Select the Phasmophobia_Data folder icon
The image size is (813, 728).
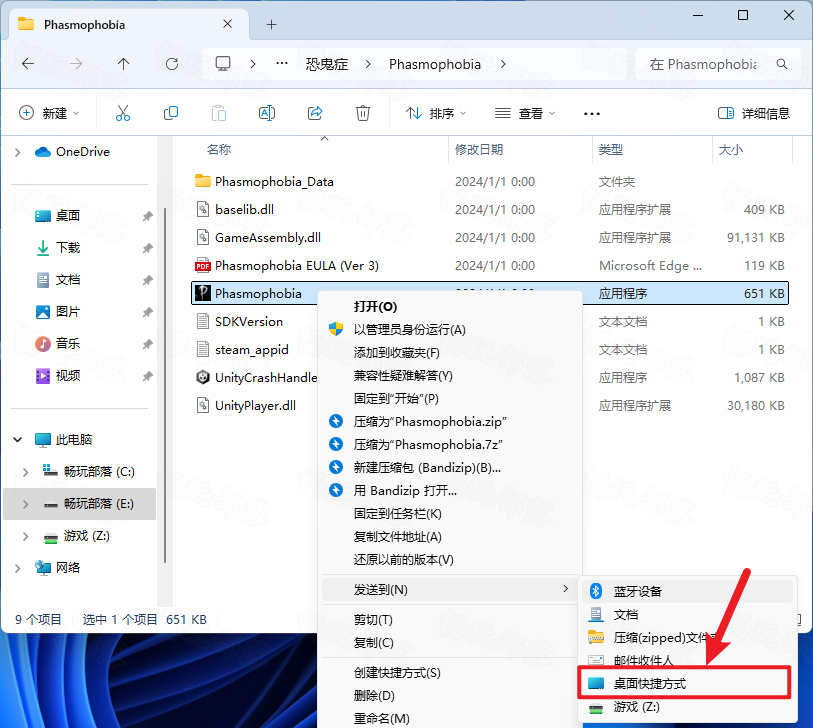click(x=202, y=181)
